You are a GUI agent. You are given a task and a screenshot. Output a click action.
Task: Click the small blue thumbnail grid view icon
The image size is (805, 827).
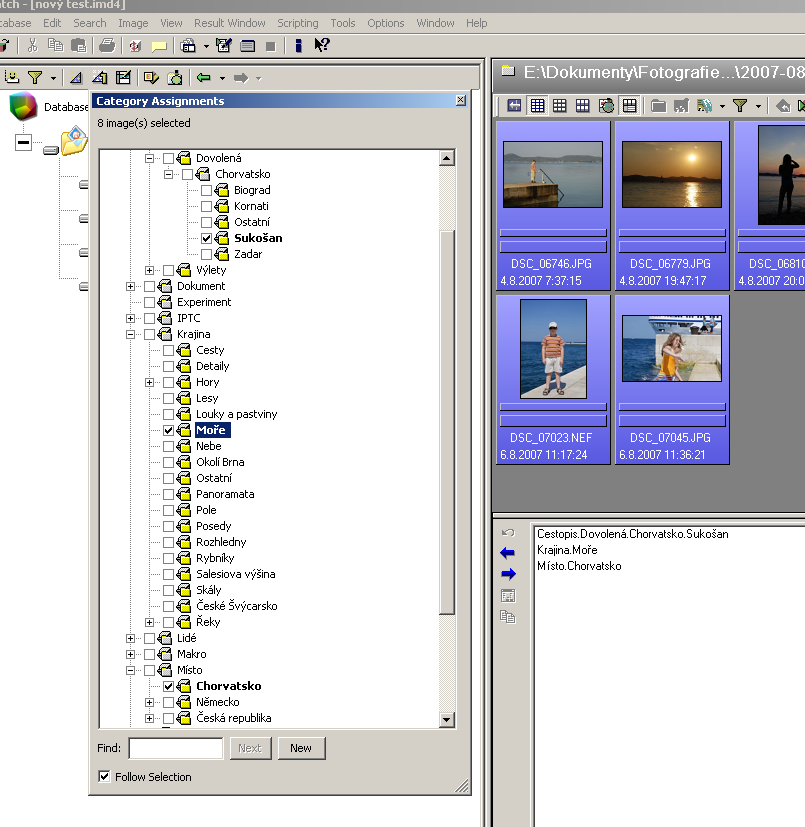tap(538, 106)
